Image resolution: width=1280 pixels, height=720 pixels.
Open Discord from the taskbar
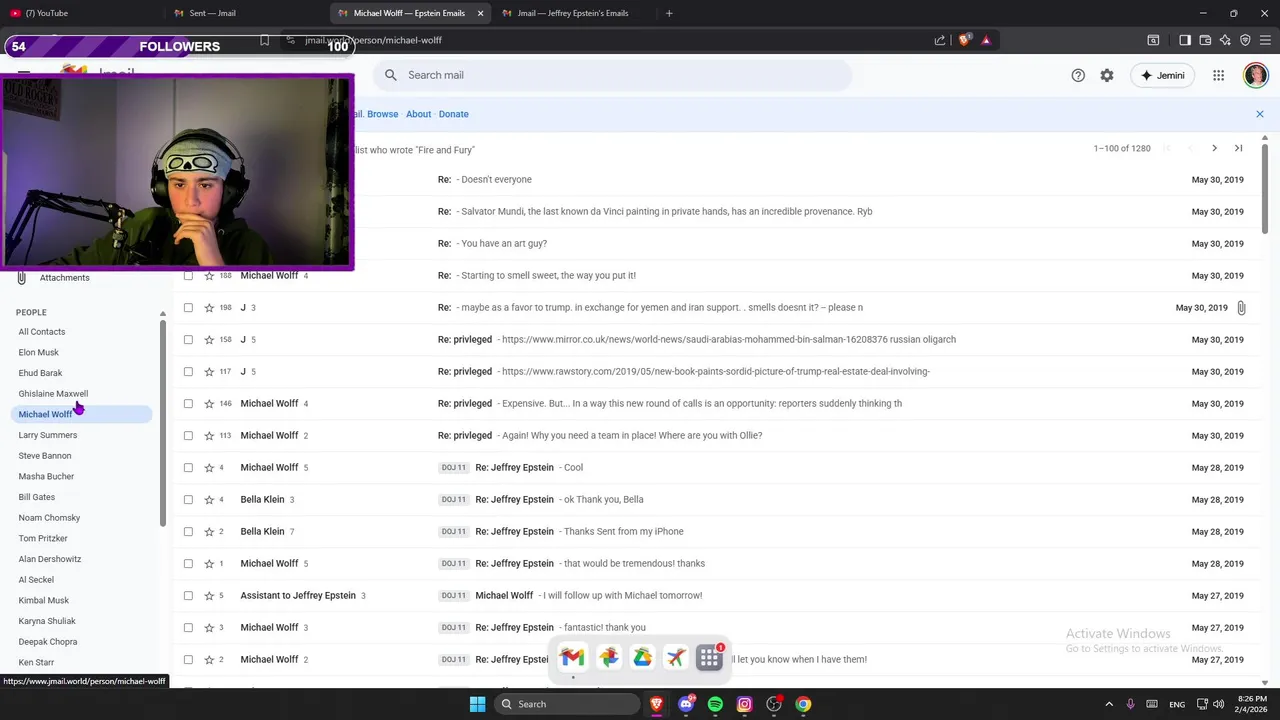(x=686, y=704)
